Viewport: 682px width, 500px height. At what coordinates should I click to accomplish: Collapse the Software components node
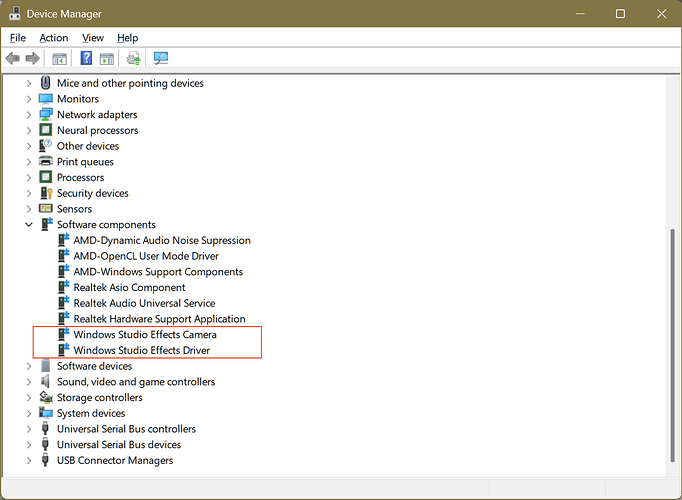pyautogui.click(x=29, y=224)
